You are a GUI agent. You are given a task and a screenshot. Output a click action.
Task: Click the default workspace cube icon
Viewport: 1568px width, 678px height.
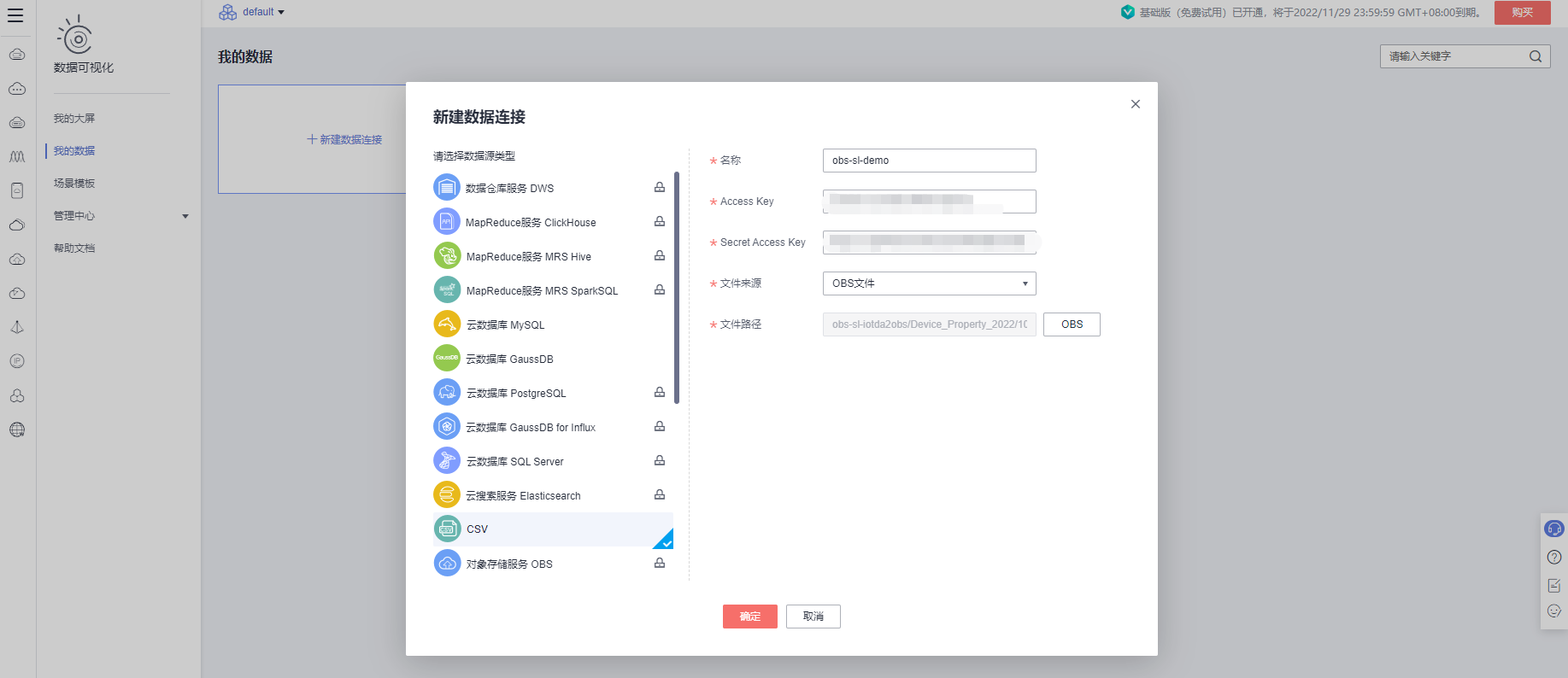(x=227, y=12)
